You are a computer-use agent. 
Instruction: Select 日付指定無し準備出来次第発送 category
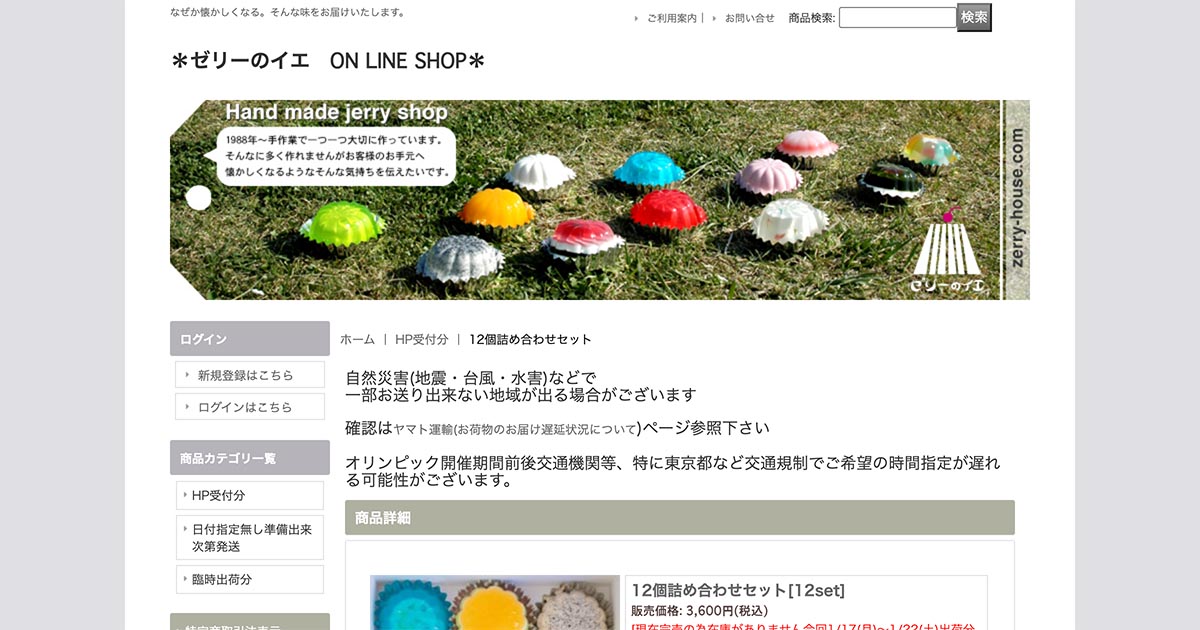click(250, 538)
